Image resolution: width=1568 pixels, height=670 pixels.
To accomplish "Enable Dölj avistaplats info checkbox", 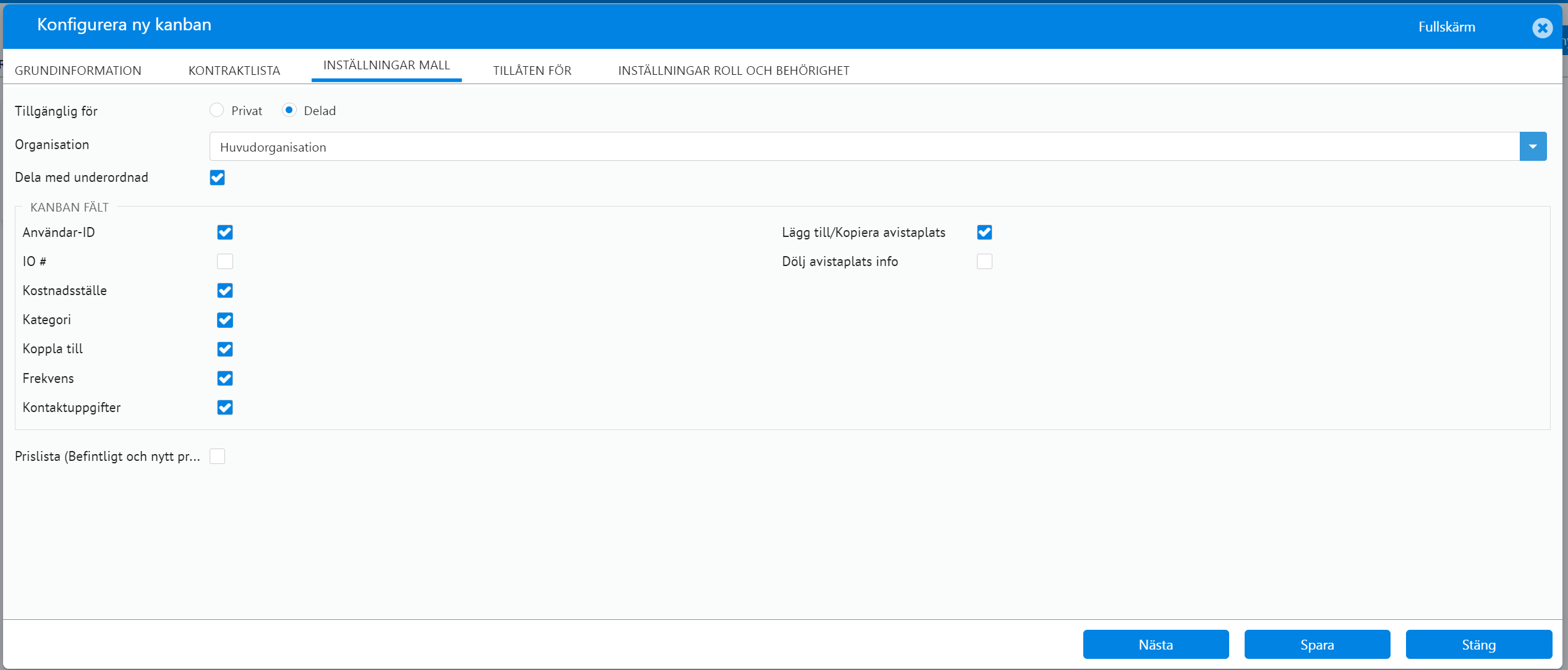I will 984,262.
